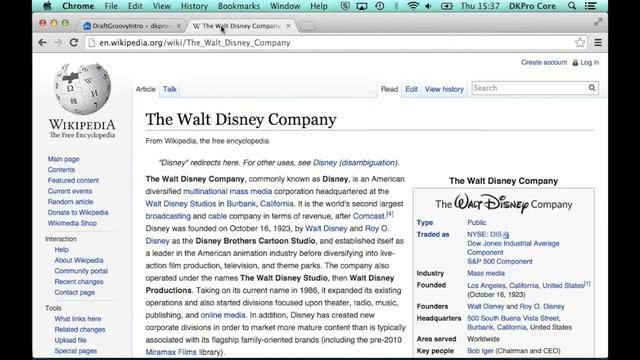
Task: Follow the Disney (disambiguation) link
Action: (x=355, y=162)
